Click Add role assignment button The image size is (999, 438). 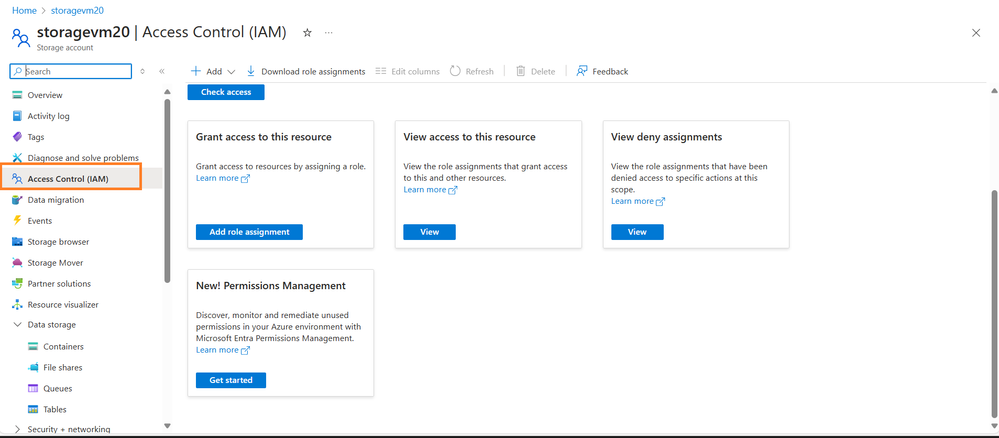click(249, 232)
